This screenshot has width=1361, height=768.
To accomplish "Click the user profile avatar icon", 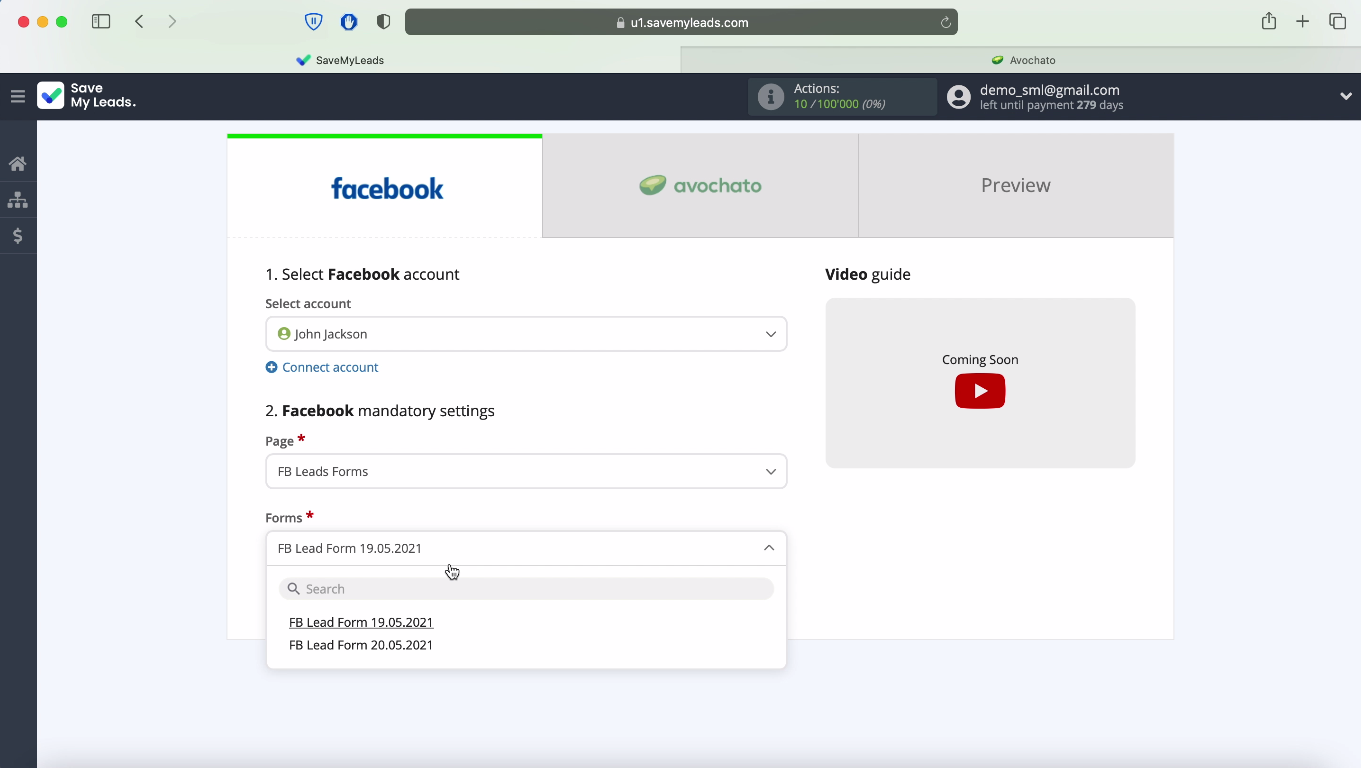I will [958, 96].
